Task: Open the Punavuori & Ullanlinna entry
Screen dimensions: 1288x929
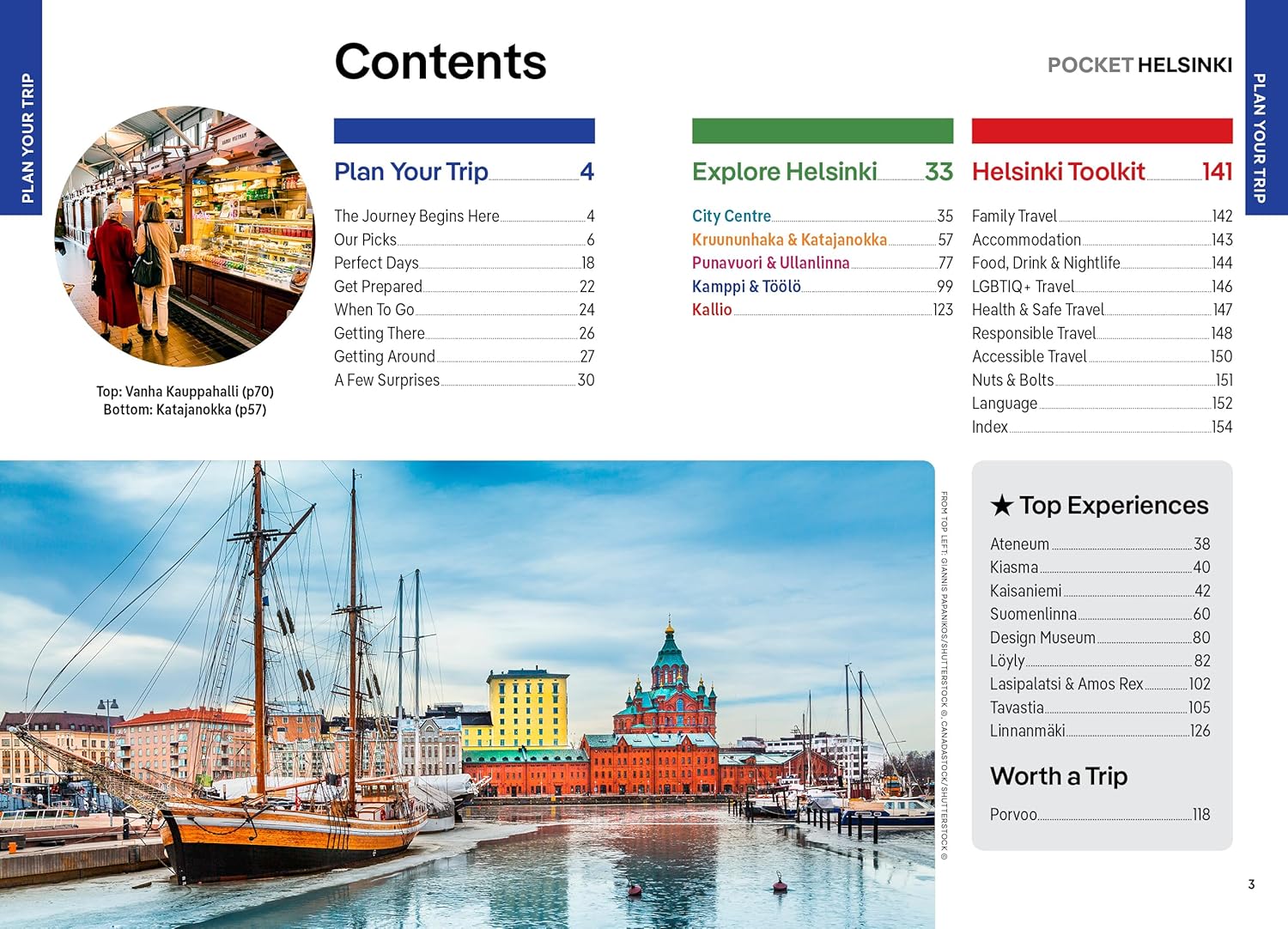Action: (770, 263)
